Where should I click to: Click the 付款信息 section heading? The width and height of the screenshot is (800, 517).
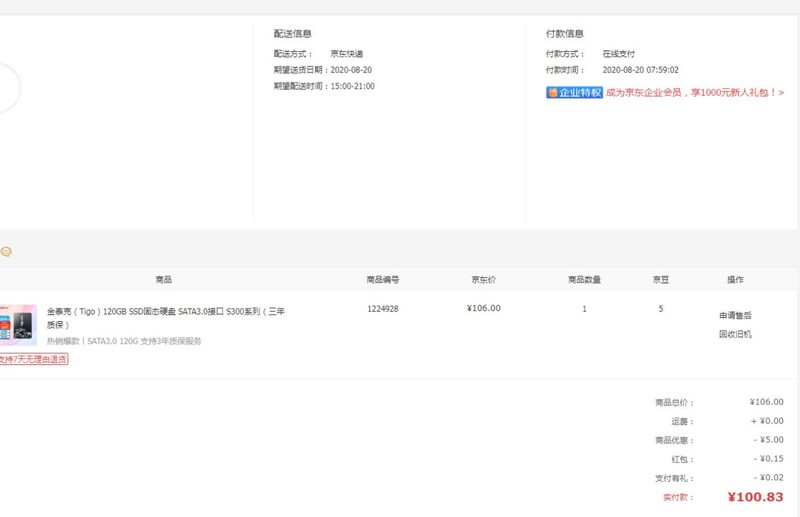pyautogui.click(x=565, y=34)
